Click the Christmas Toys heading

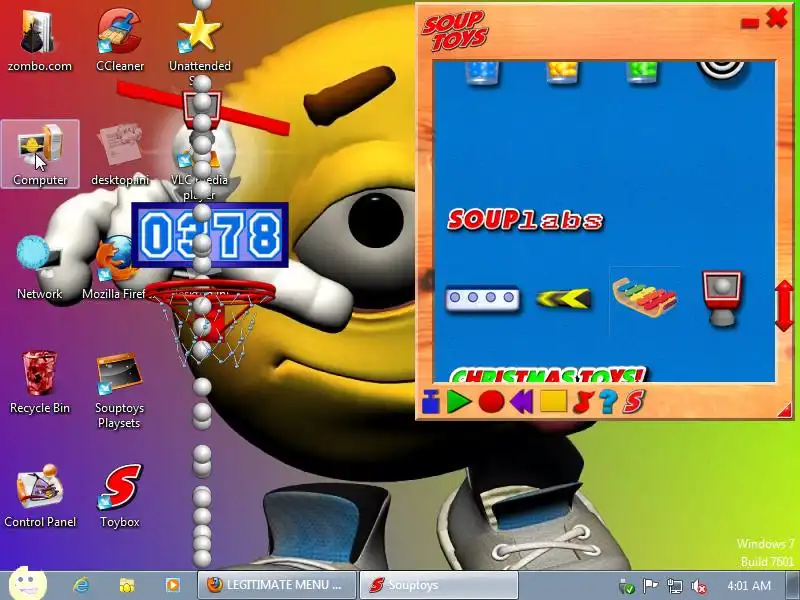(548, 375)
